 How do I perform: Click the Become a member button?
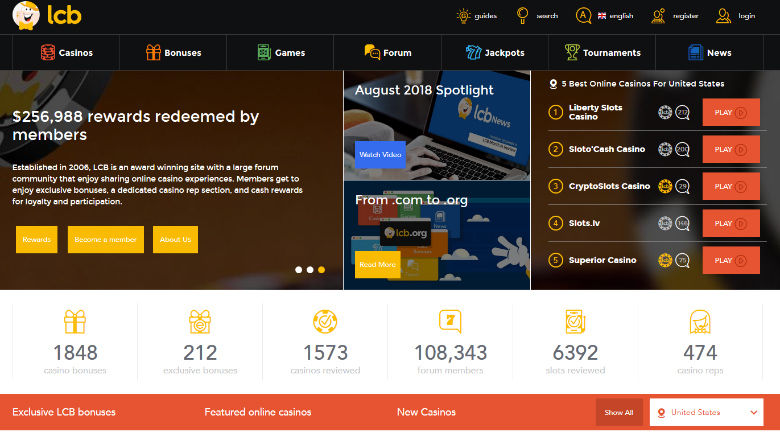tap(105, 240)
